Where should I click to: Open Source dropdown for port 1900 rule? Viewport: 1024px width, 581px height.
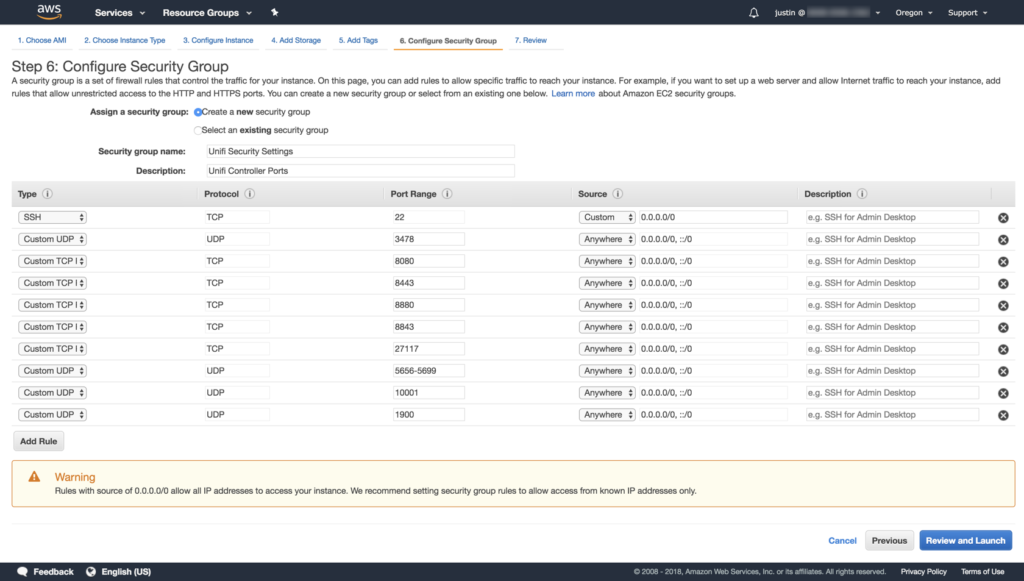coord(607,415)
